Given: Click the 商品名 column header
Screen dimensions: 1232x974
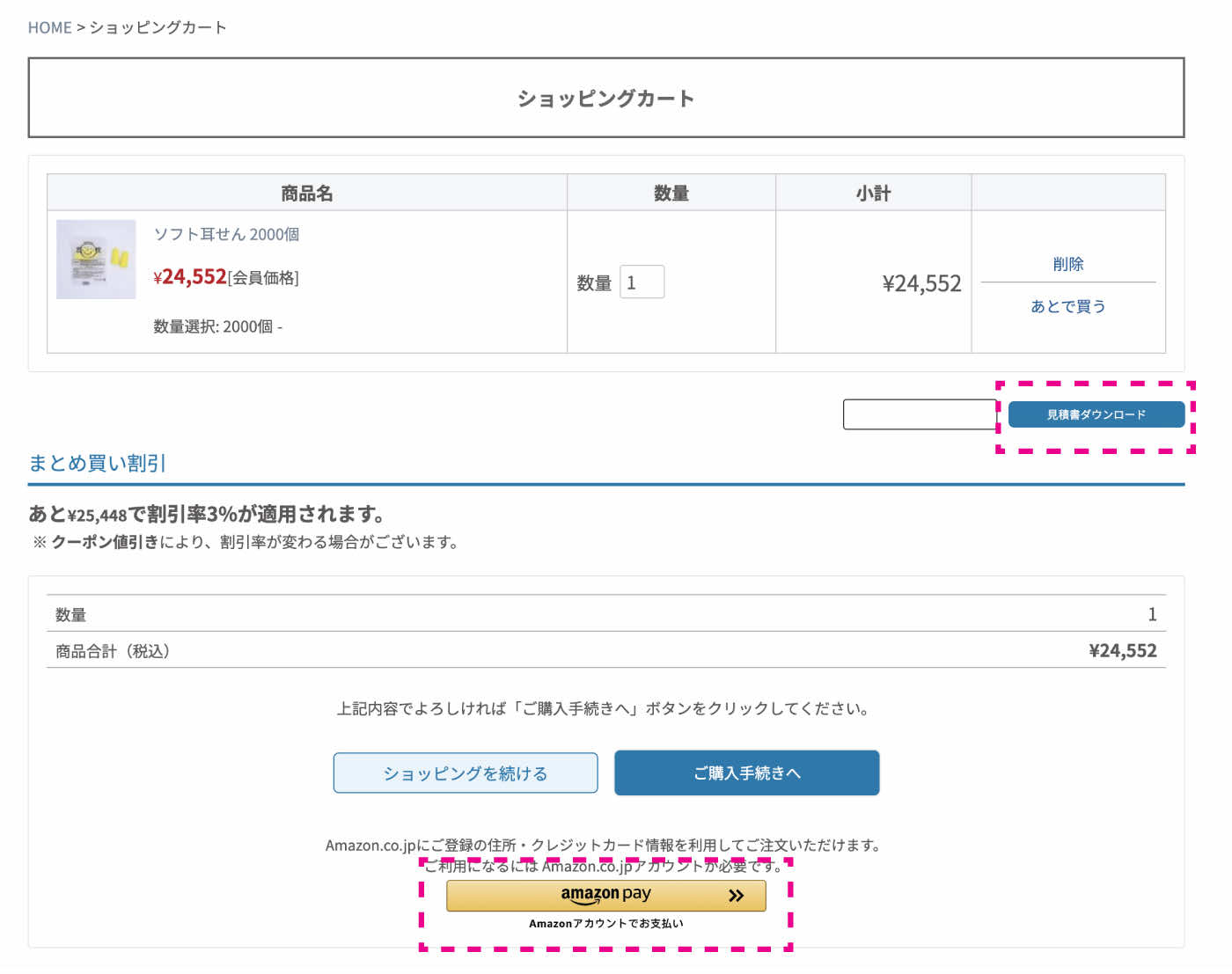Looking at the screenshot, I should (x=307, y=192).
